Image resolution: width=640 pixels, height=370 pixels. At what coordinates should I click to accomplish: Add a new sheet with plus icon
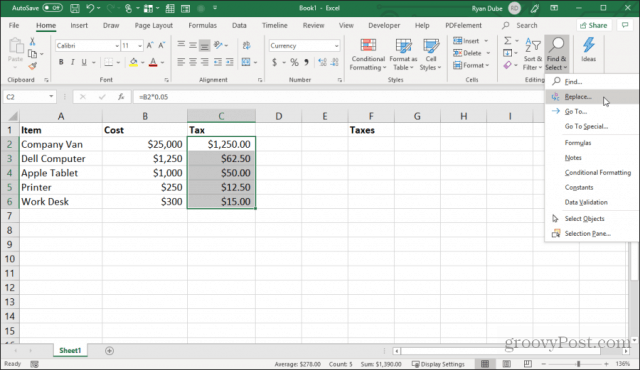(109, 350)
